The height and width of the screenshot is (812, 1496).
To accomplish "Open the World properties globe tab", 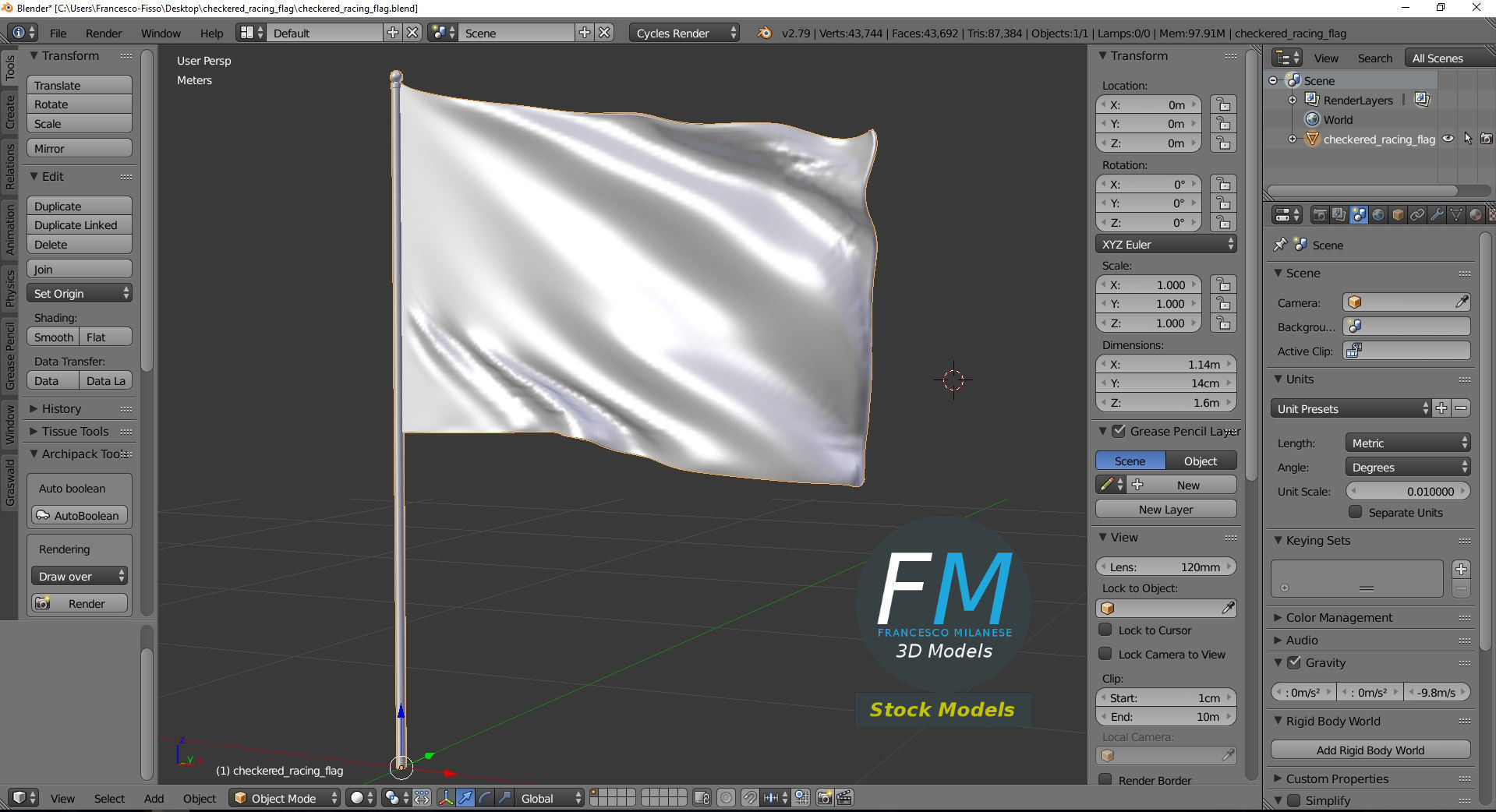I will pyautogui.click(x=1378, y=215).
